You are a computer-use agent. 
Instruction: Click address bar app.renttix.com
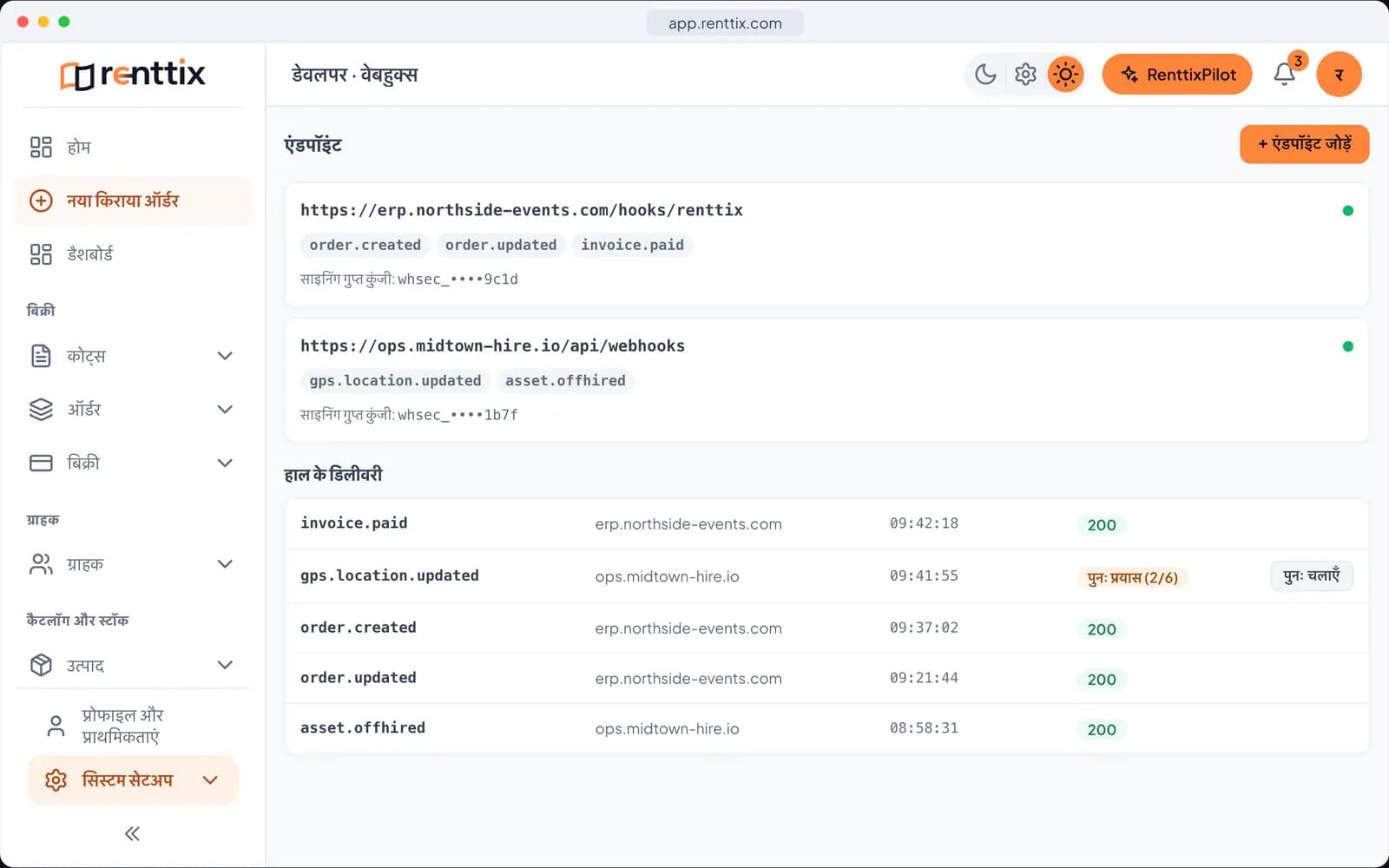pyautogui.click(x=725, y=23)
